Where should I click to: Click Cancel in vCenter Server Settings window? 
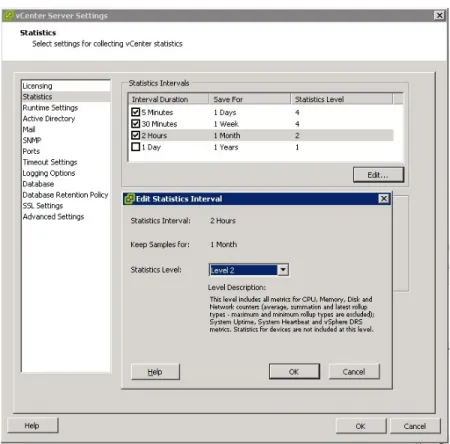coord(415,426)
